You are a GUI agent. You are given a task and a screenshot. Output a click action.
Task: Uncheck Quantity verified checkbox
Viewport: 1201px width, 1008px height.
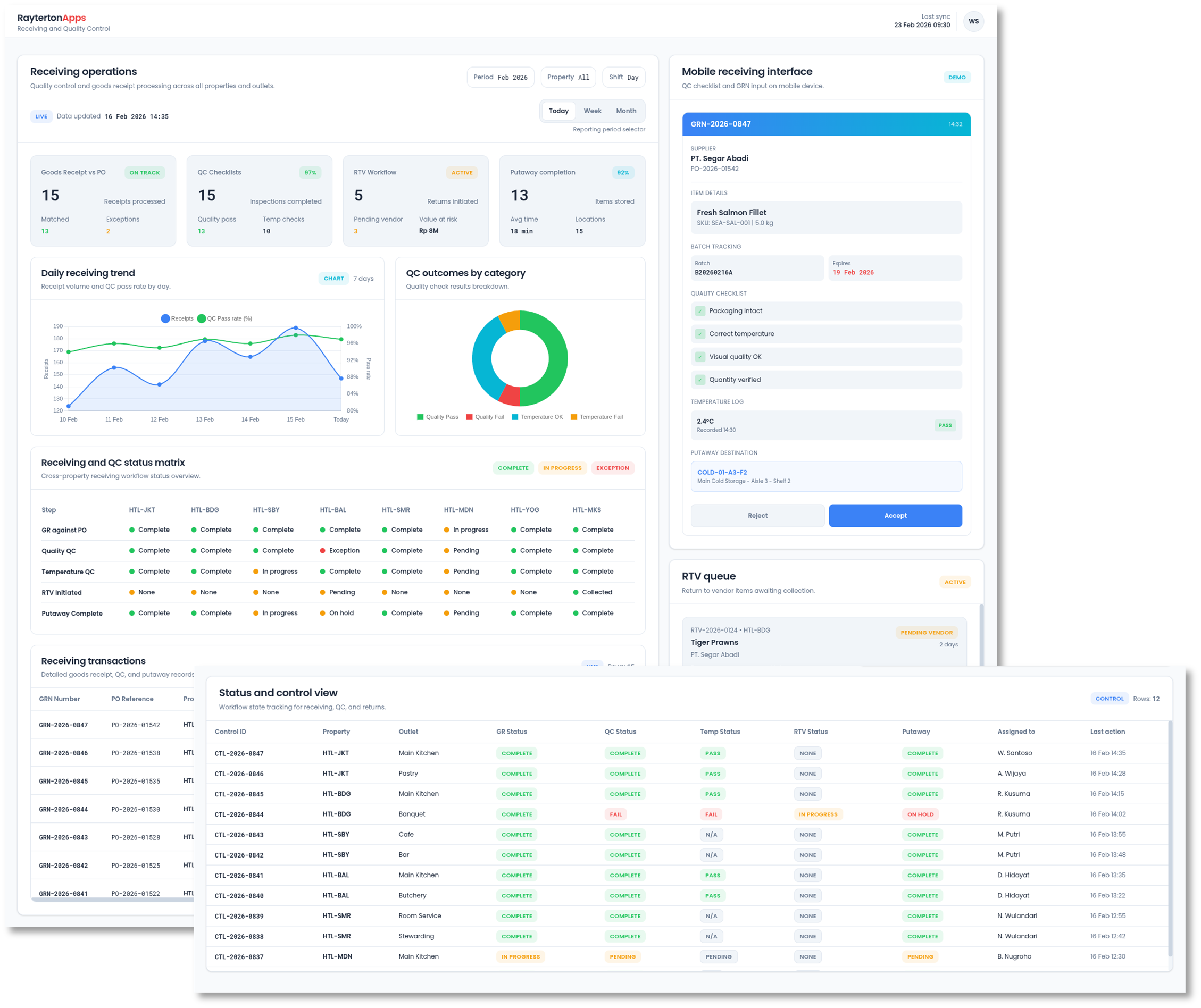coord(700,380)
